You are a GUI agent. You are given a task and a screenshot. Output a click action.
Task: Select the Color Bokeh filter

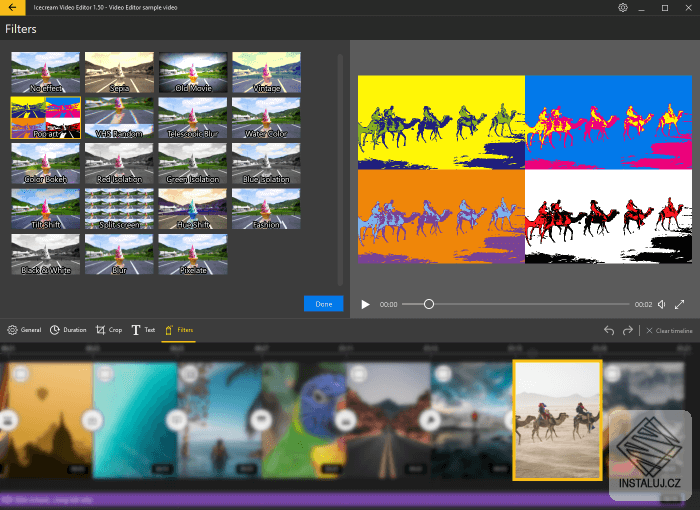pyautogui.click(x=46, y=163)
